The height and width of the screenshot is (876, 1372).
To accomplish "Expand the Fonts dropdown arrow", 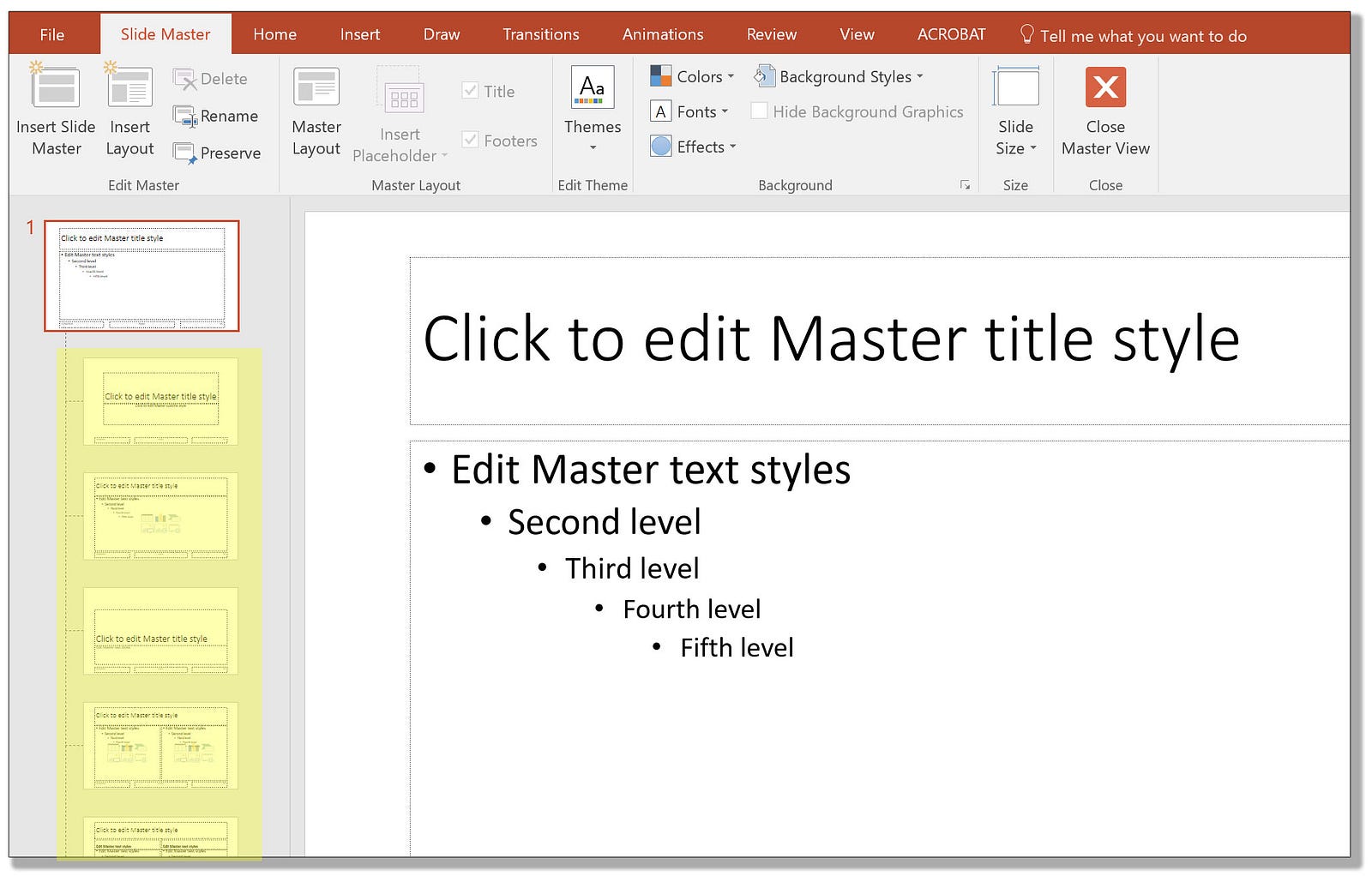I will [725, 111].
